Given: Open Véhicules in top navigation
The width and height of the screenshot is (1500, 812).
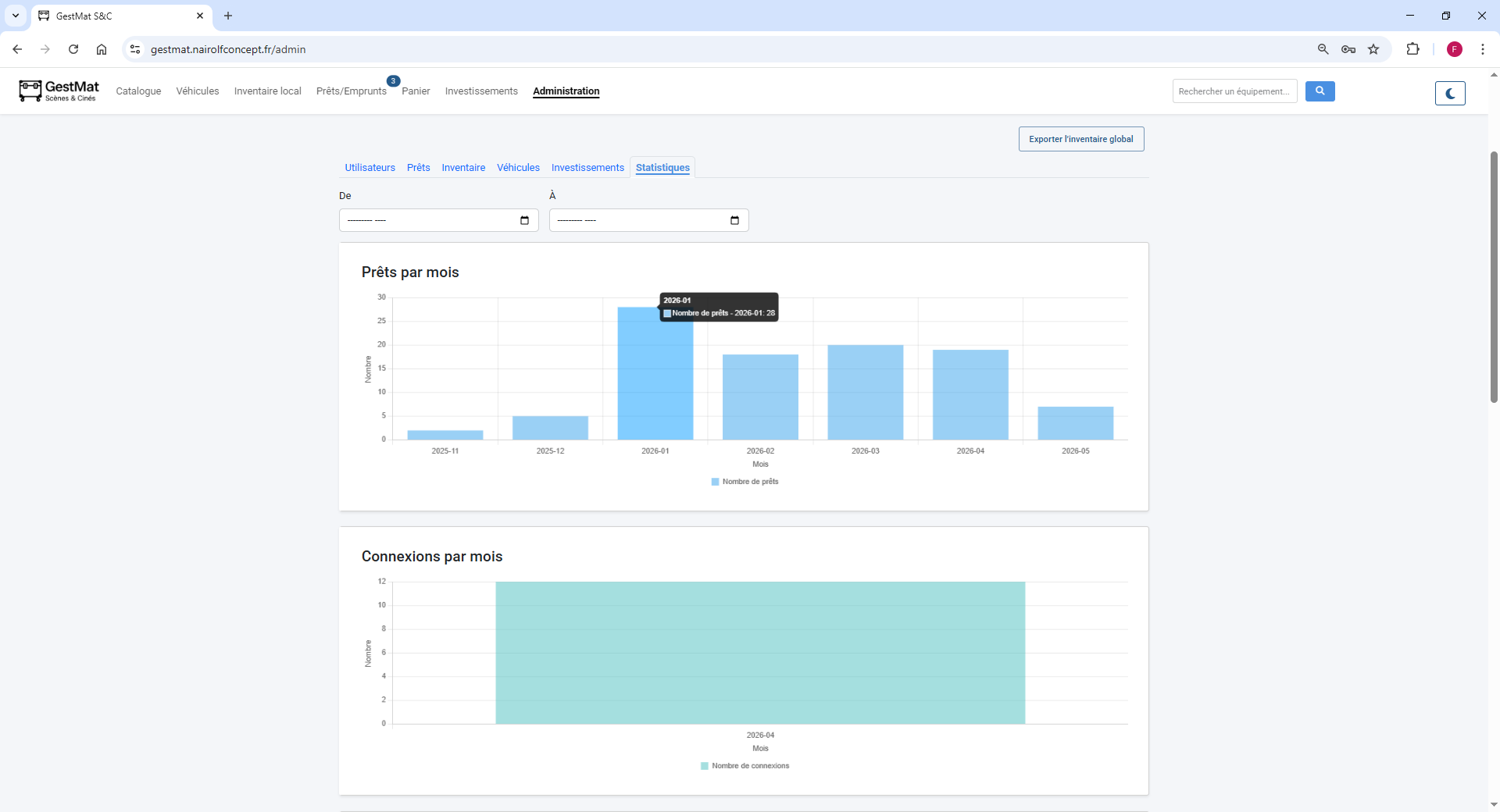Looking at the screenshot, I should click(x=198, y=91).
